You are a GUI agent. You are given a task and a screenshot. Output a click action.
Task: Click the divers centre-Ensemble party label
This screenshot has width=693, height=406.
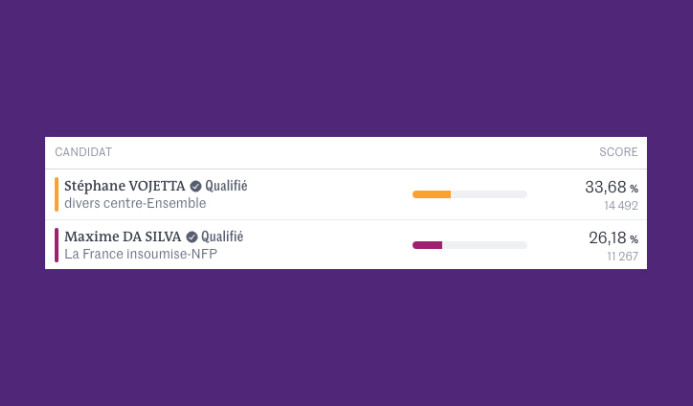[135, 203]
